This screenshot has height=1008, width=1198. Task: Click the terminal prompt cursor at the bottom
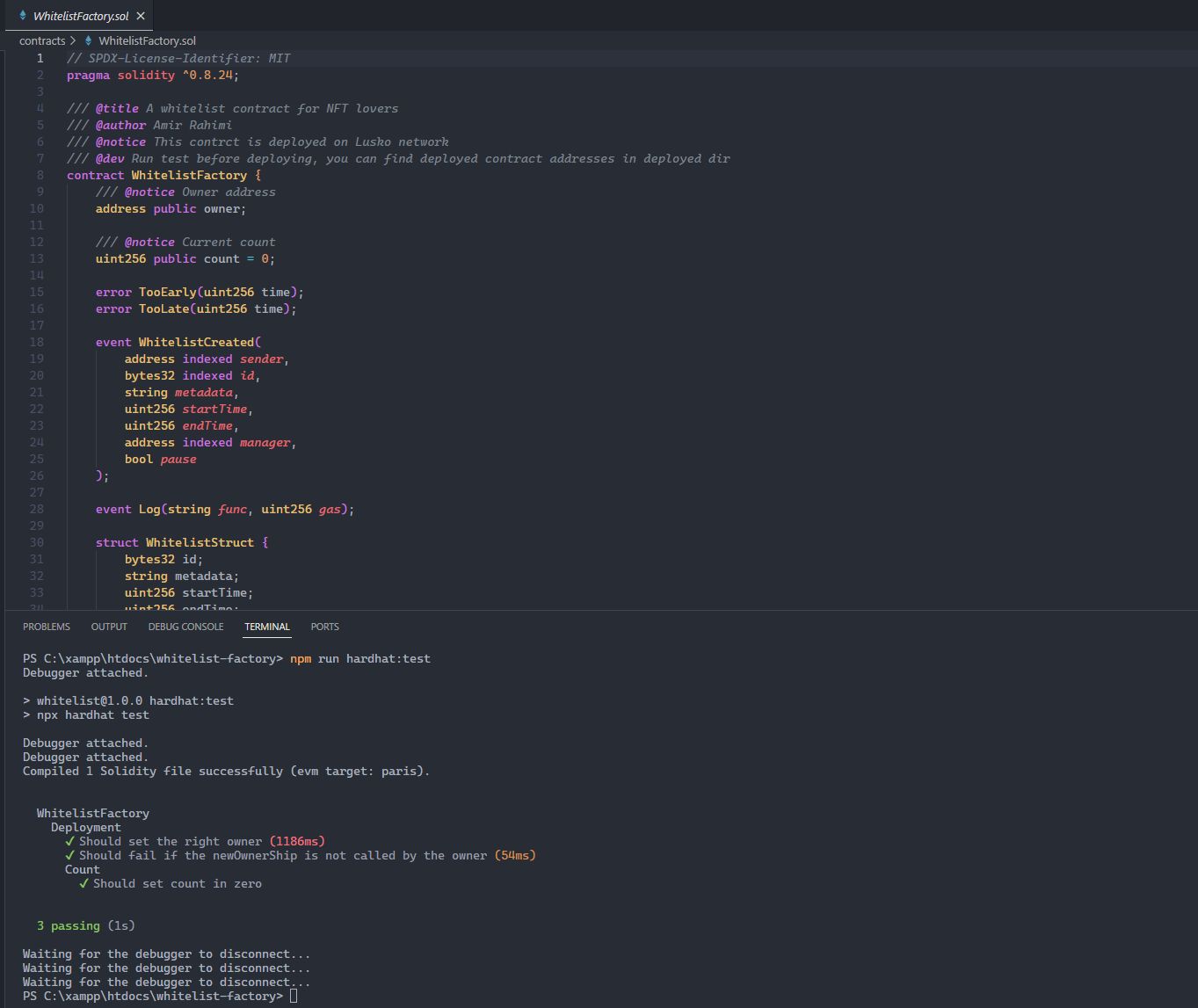tap(294, 996)
